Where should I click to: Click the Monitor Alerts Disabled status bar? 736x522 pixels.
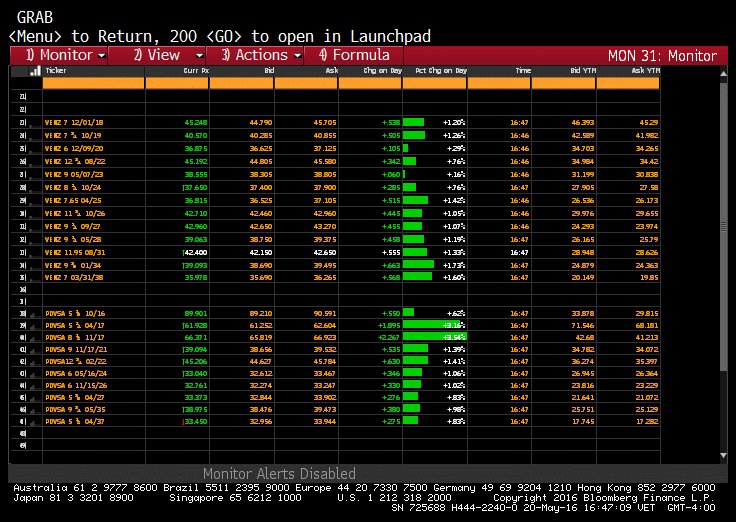279,473
